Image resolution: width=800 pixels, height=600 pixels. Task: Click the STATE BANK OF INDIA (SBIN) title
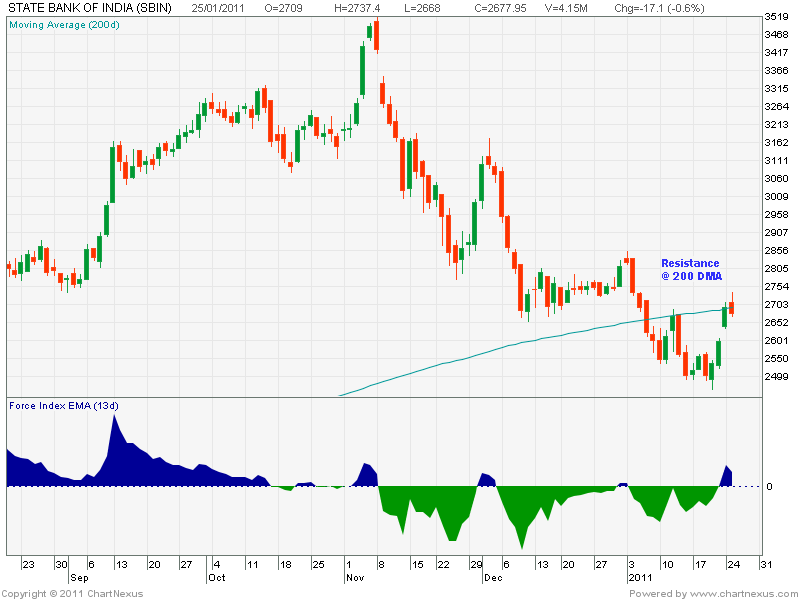[x=90, y=8]
